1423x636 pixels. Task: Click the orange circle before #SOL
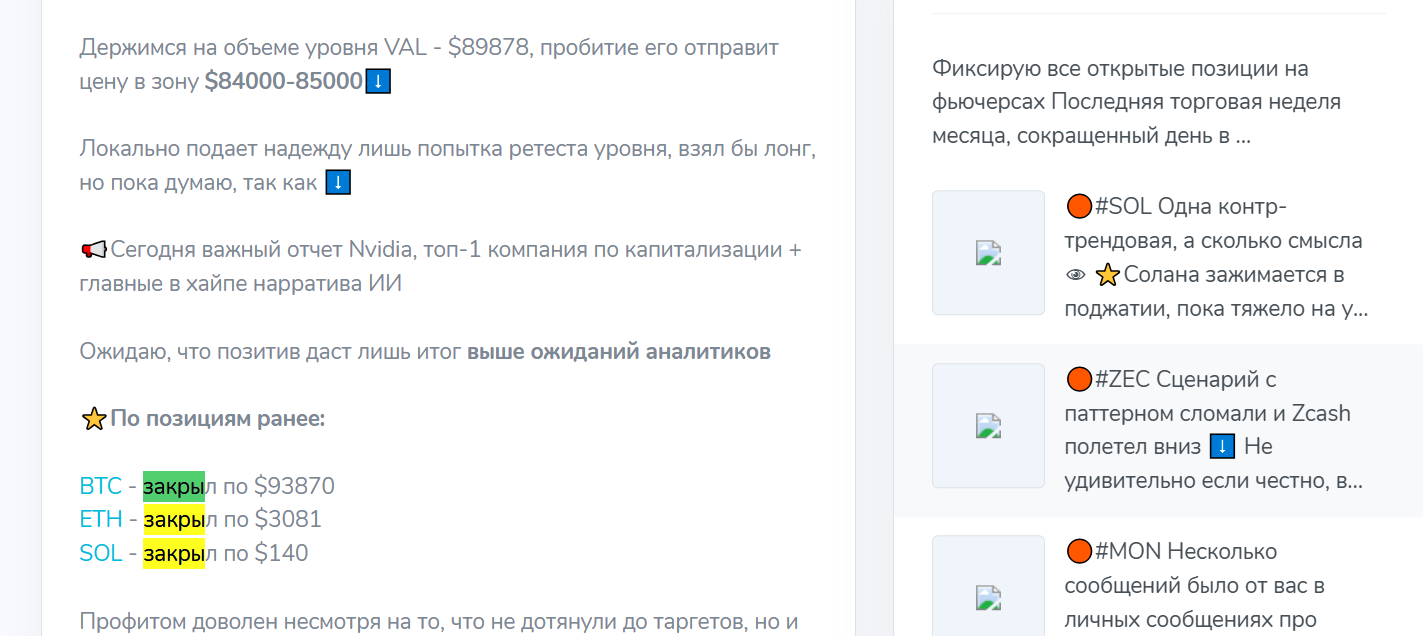[x=1078, y=207]
